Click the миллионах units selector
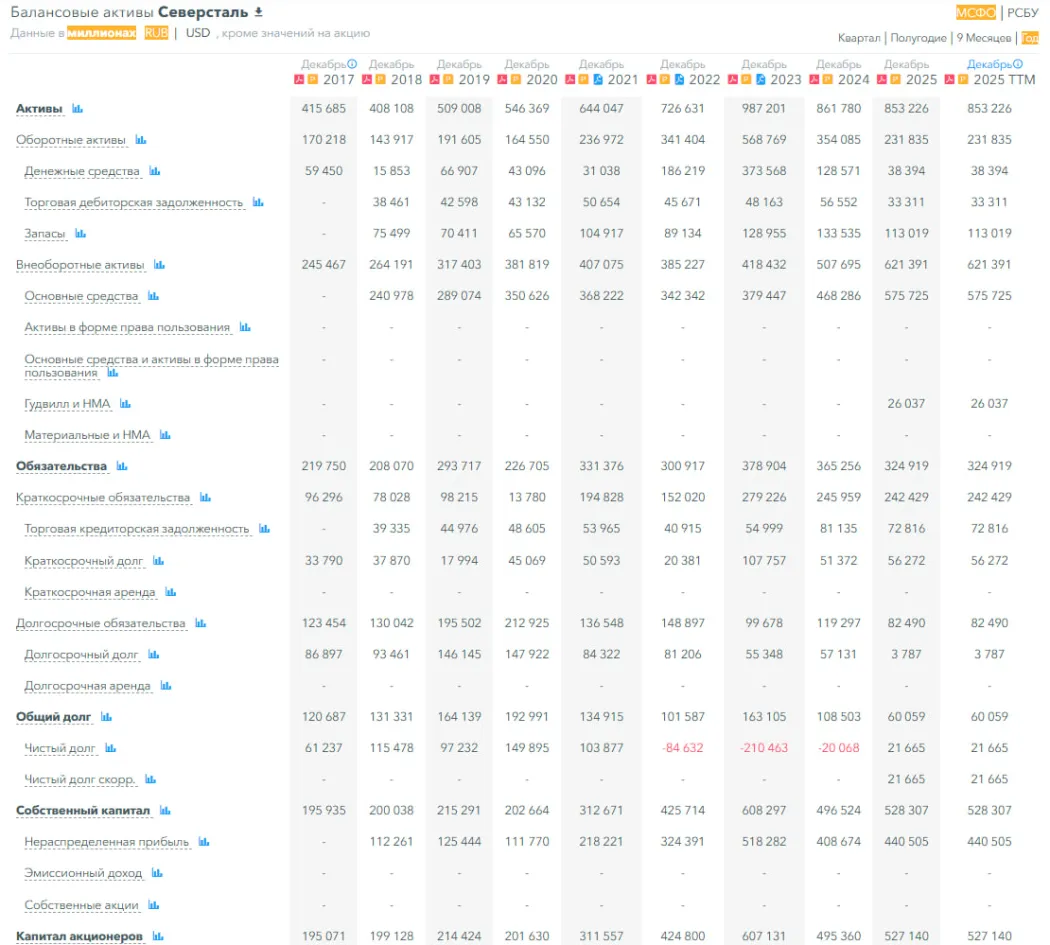Image resolution: width=1050 pixels, height=945 pixels. (101, 33)
